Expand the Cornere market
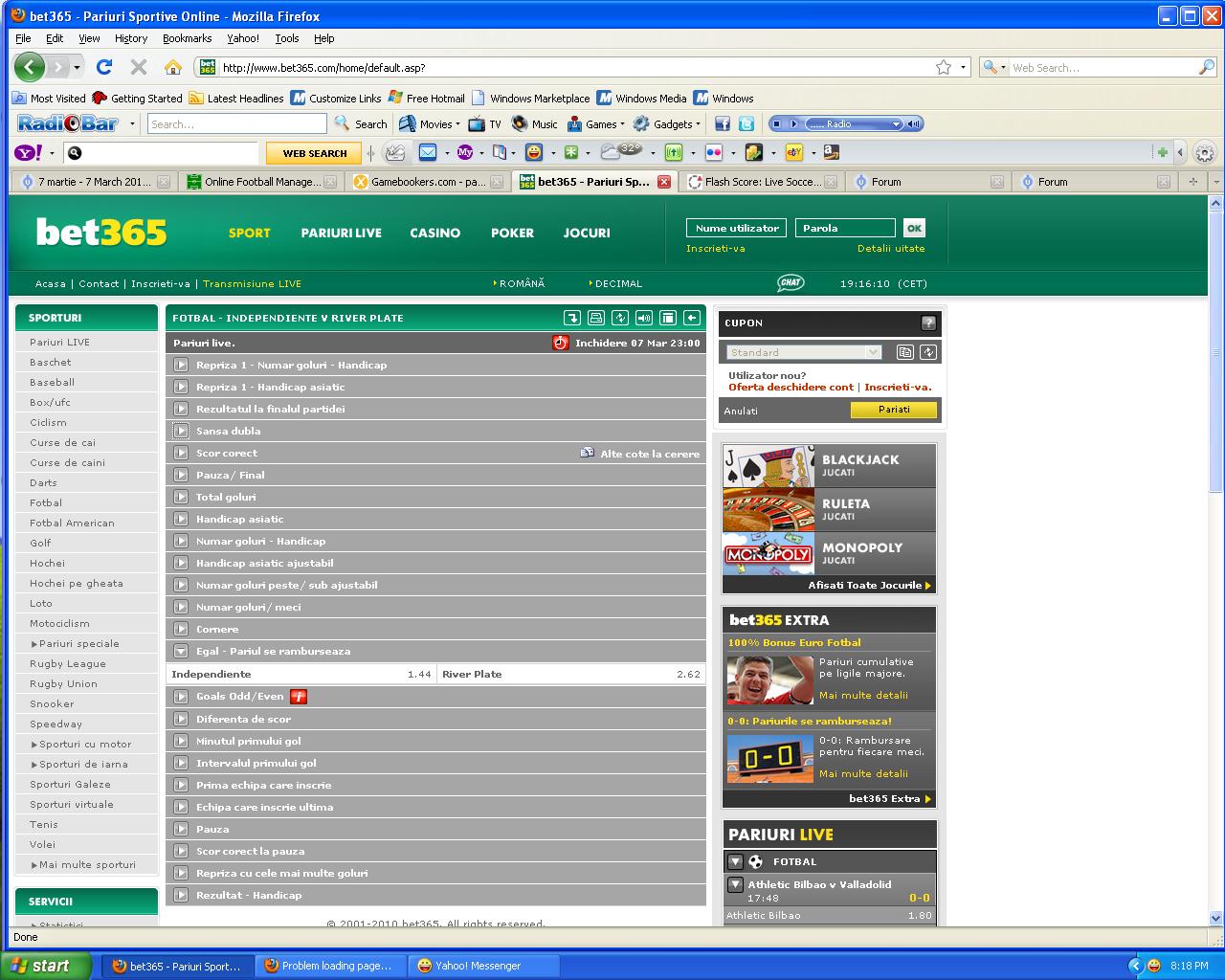The width and height of the screenshot is (1225, 980). pos(181,629)
